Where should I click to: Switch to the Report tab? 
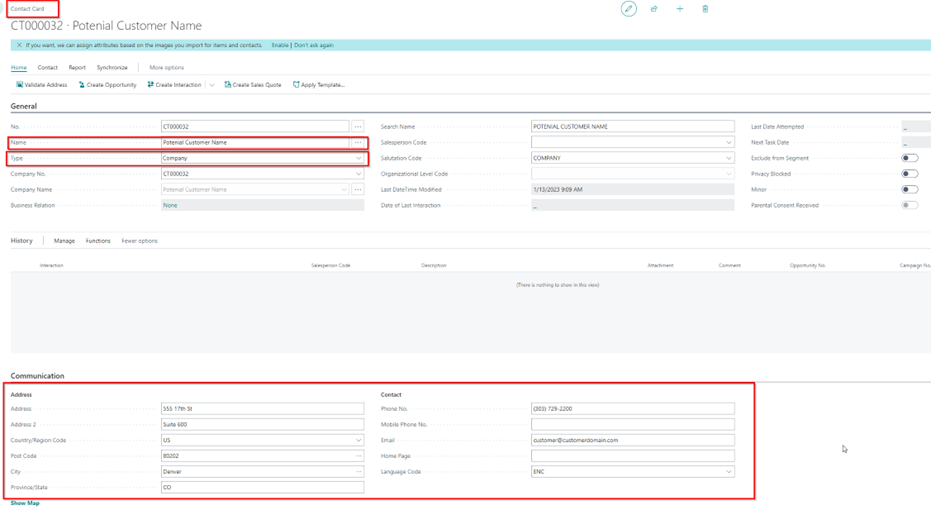coord(77,68)
